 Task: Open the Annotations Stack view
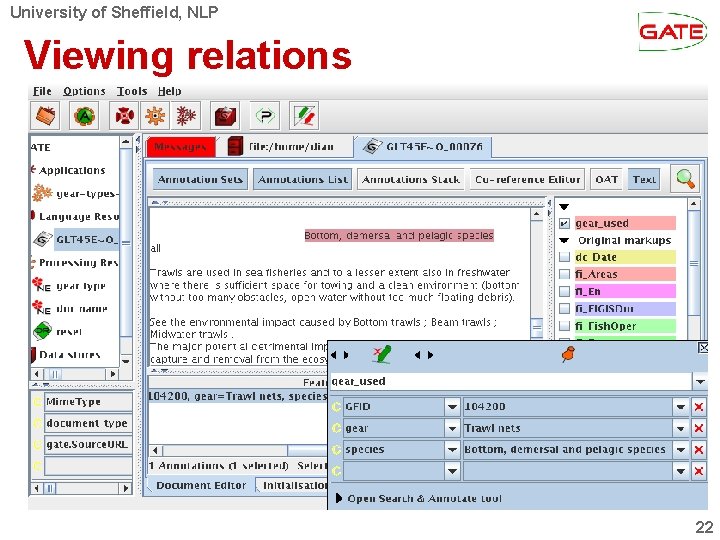pos(411,179)
